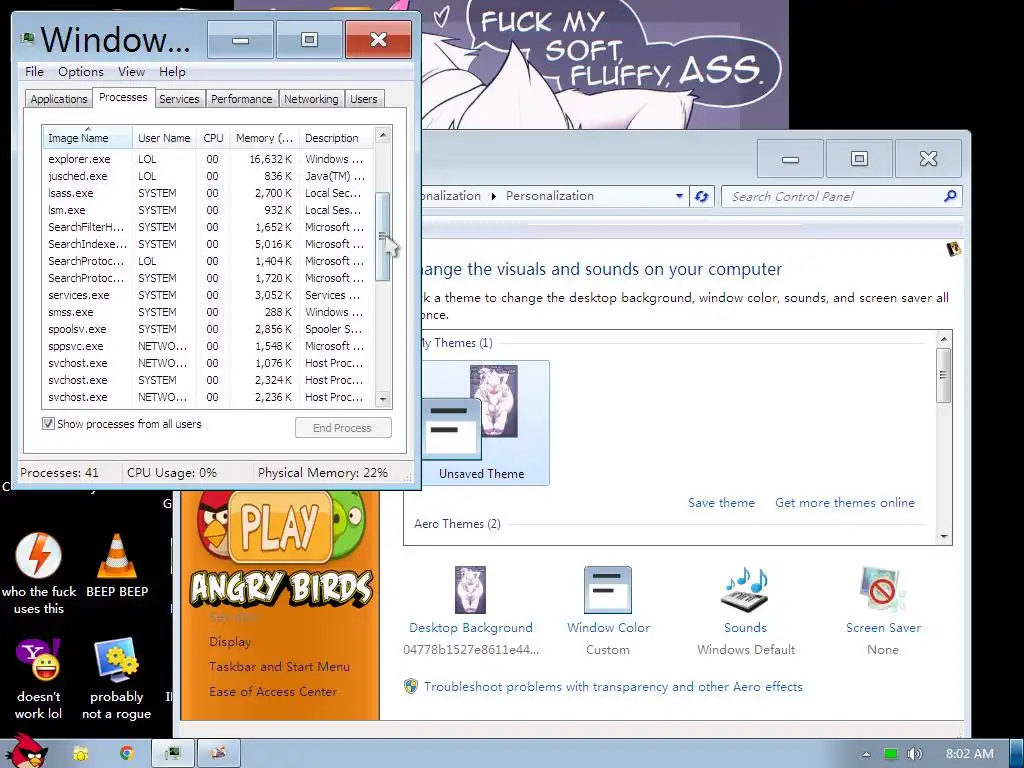Switch to Users tab
The image size is (1024, 768).
(363, 99)
